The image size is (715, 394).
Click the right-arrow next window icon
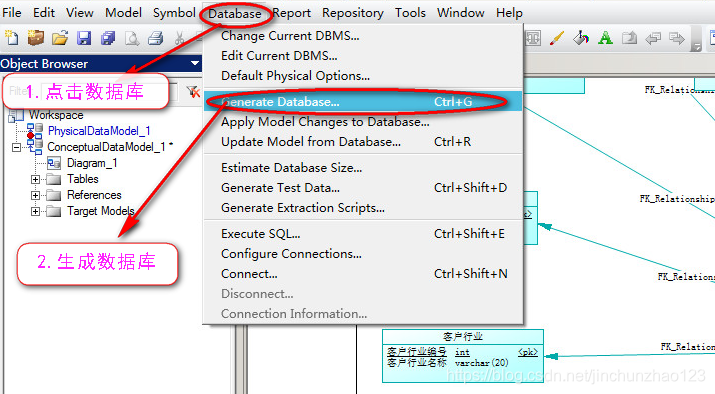click(x=677, y=38)
